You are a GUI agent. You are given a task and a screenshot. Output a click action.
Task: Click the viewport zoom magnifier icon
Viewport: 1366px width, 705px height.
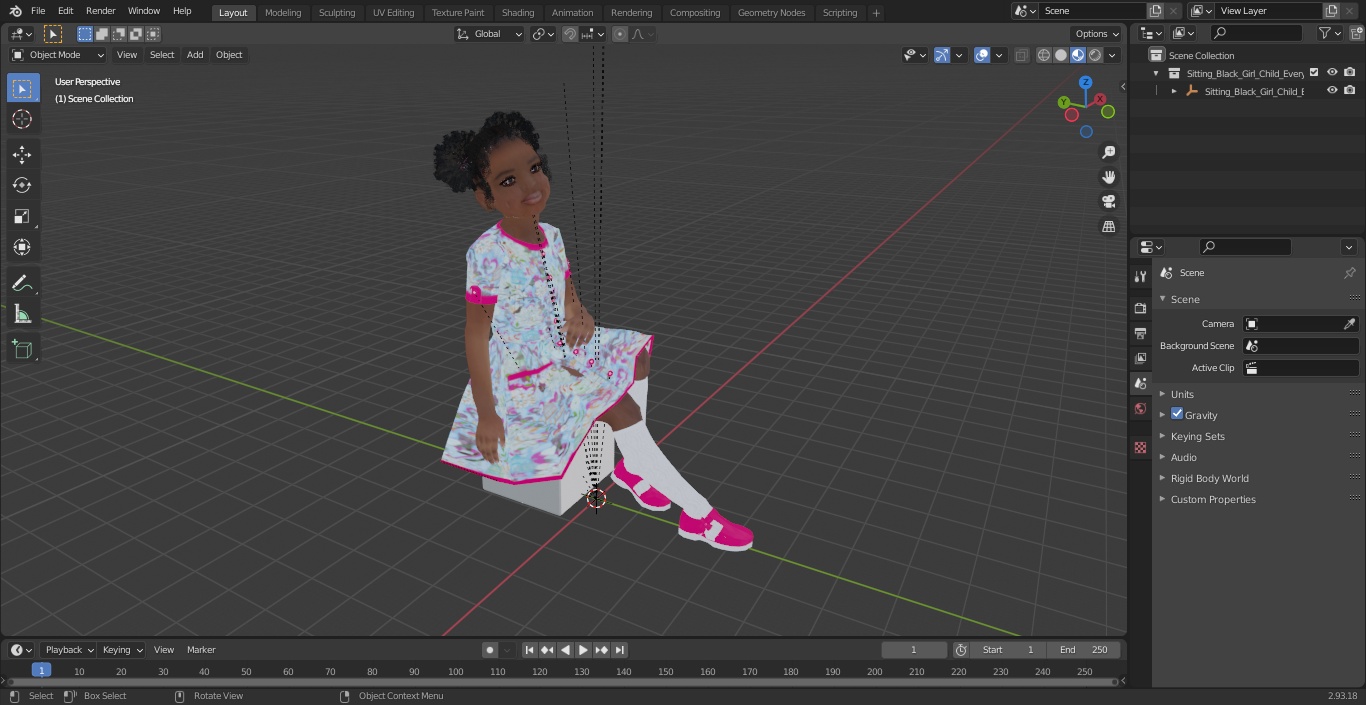1108,152
